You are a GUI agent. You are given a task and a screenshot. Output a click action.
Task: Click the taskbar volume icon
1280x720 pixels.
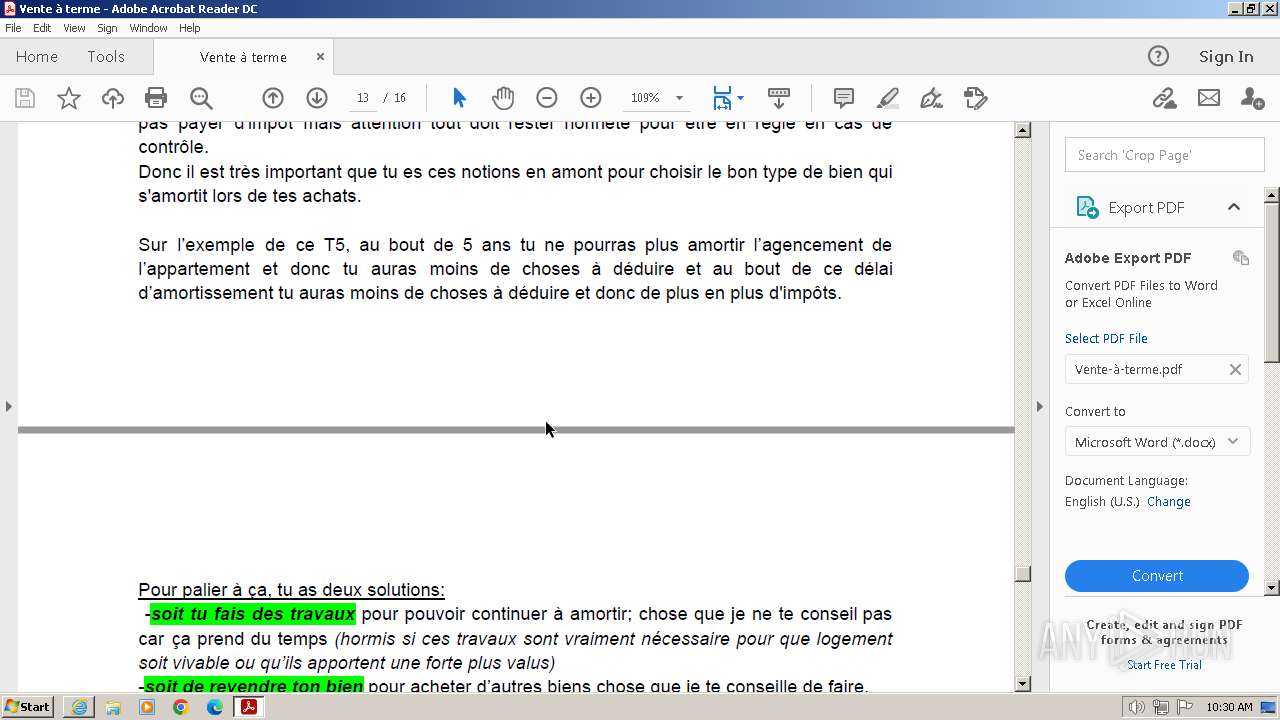click(x=1136, y=707)
